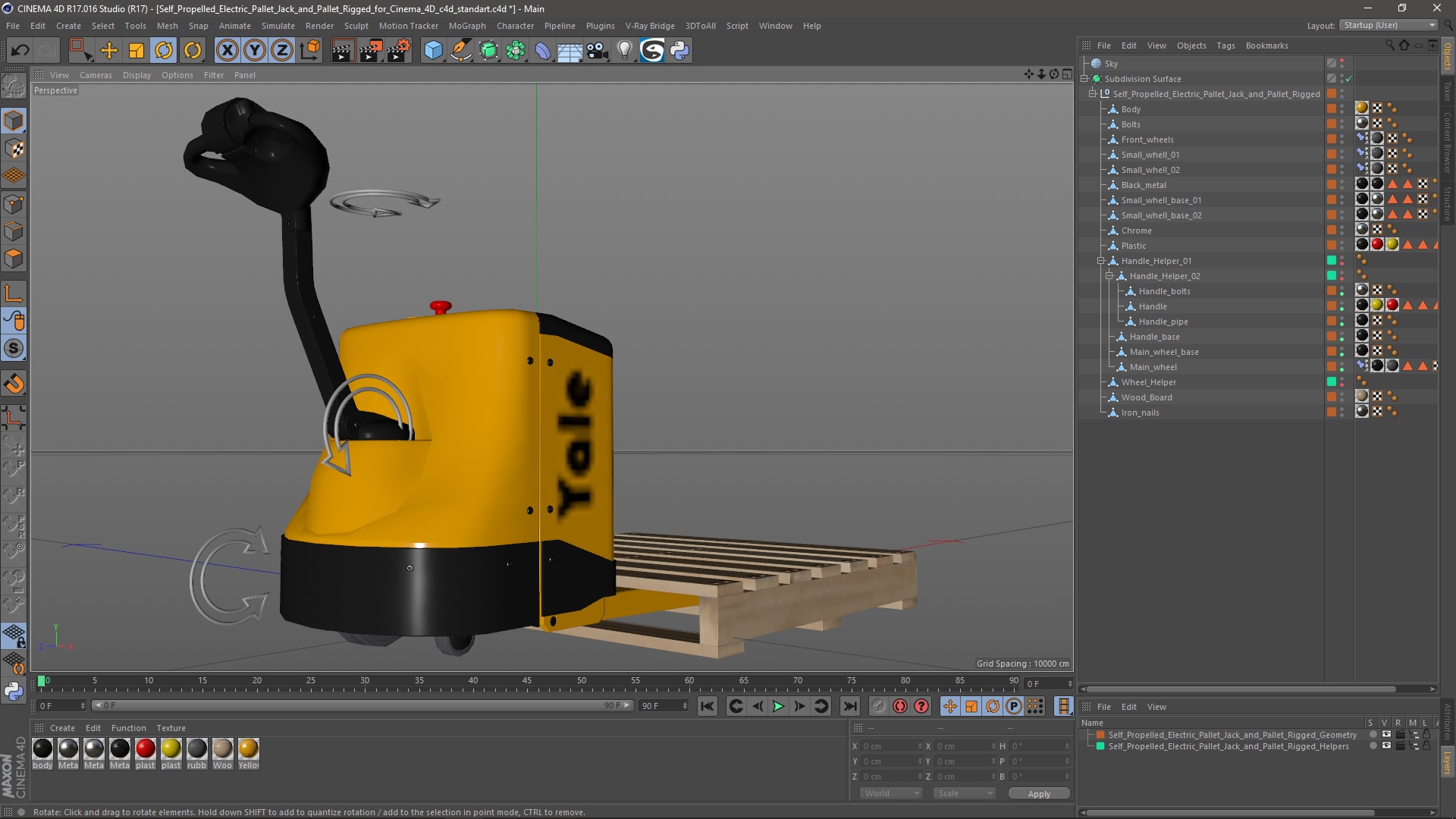
Task: Select the Main_wheel object
Action: [1153, 367]
